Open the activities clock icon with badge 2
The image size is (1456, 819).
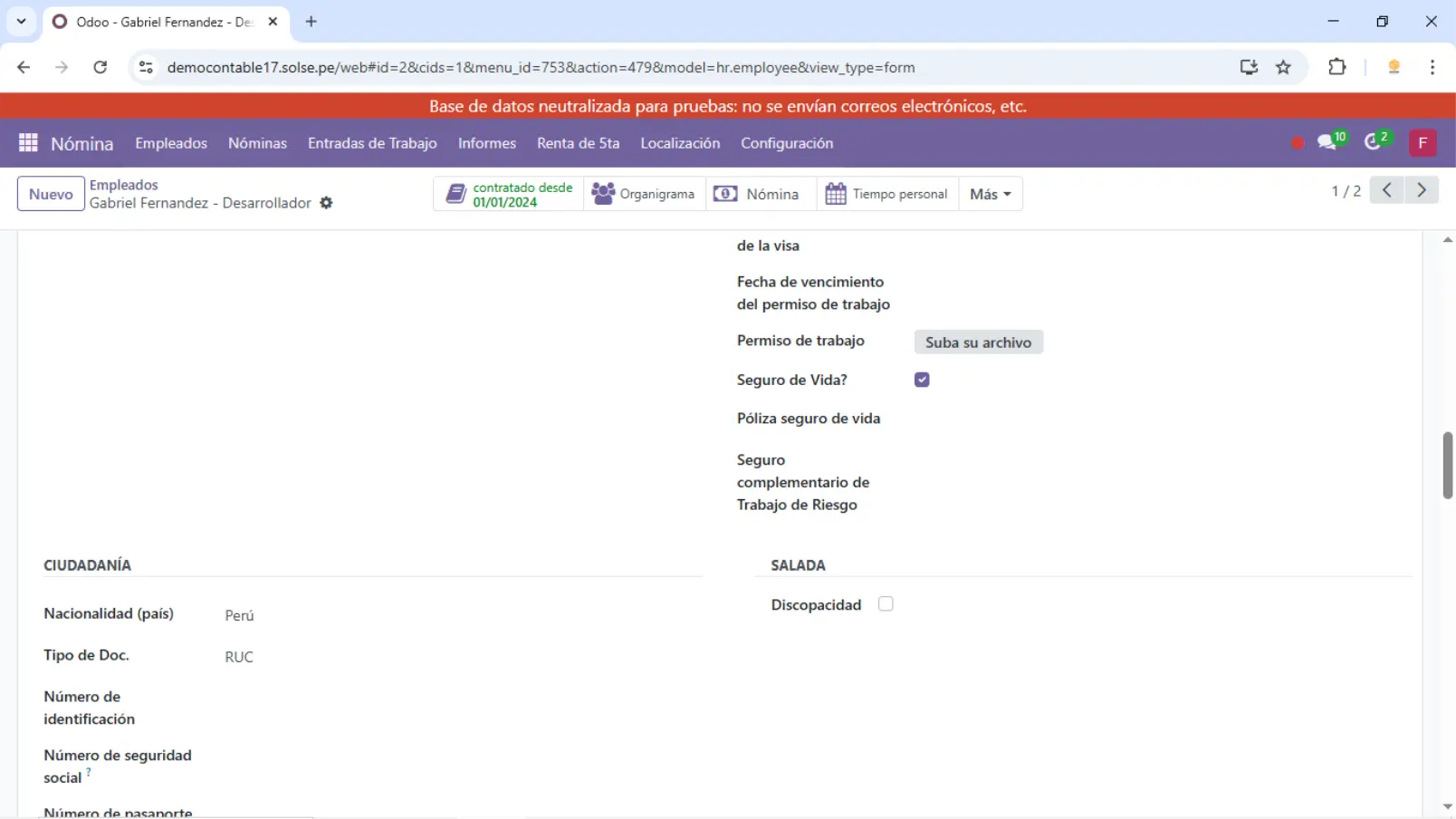[x=1375, y=142]
